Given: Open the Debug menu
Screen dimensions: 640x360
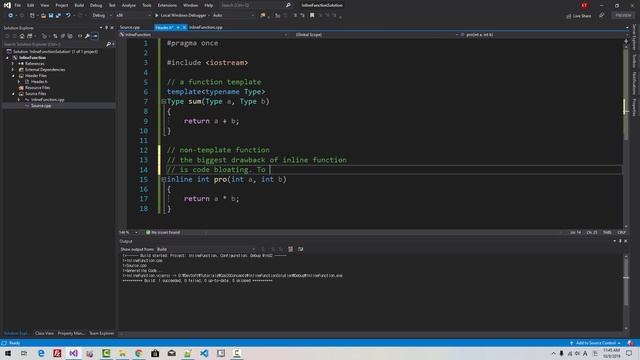Looking at the screenshot, I should click(x=96, y=5).
